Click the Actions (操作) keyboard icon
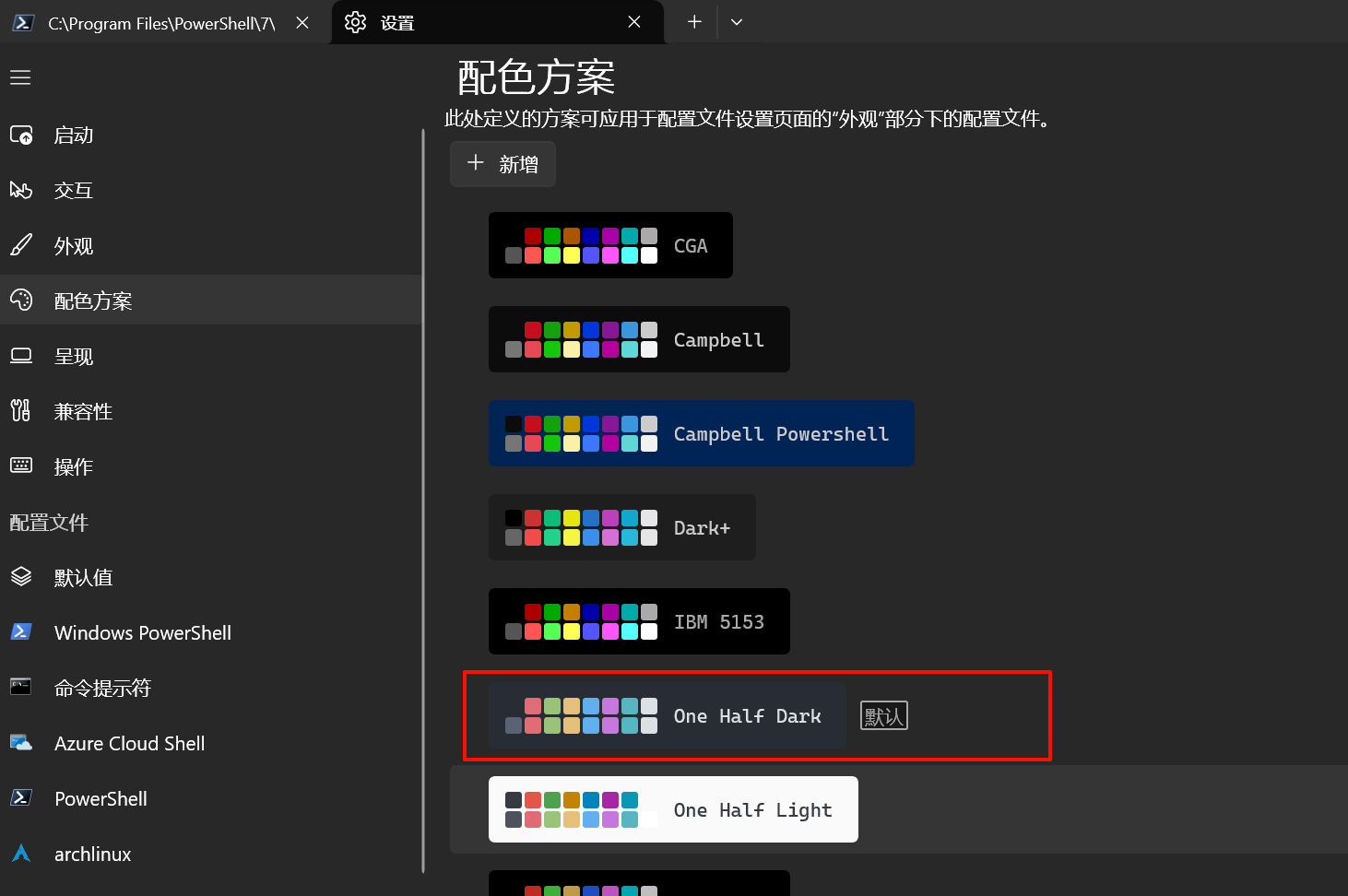 (21, 466)
